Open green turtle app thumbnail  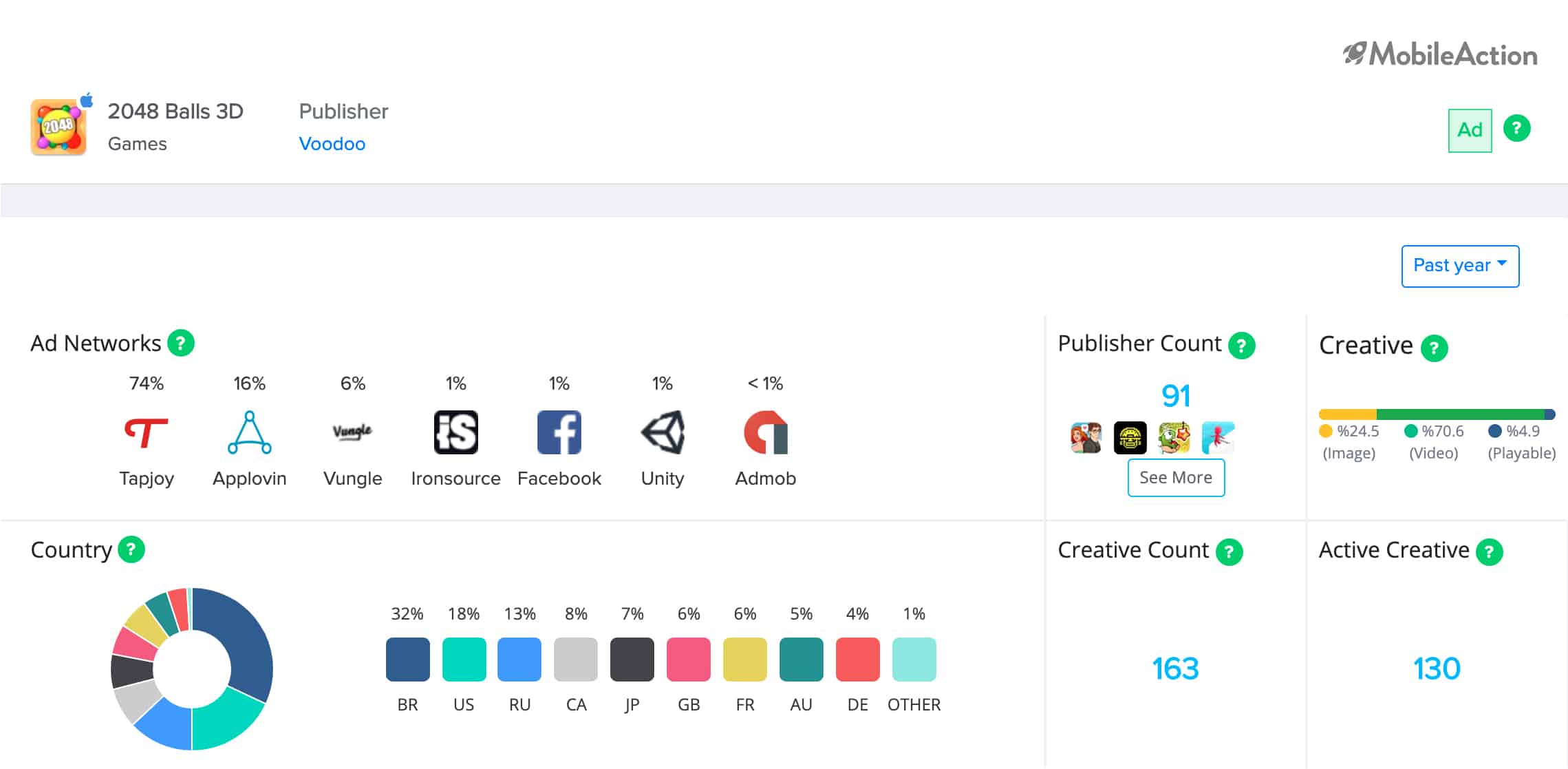[1174, 438]
